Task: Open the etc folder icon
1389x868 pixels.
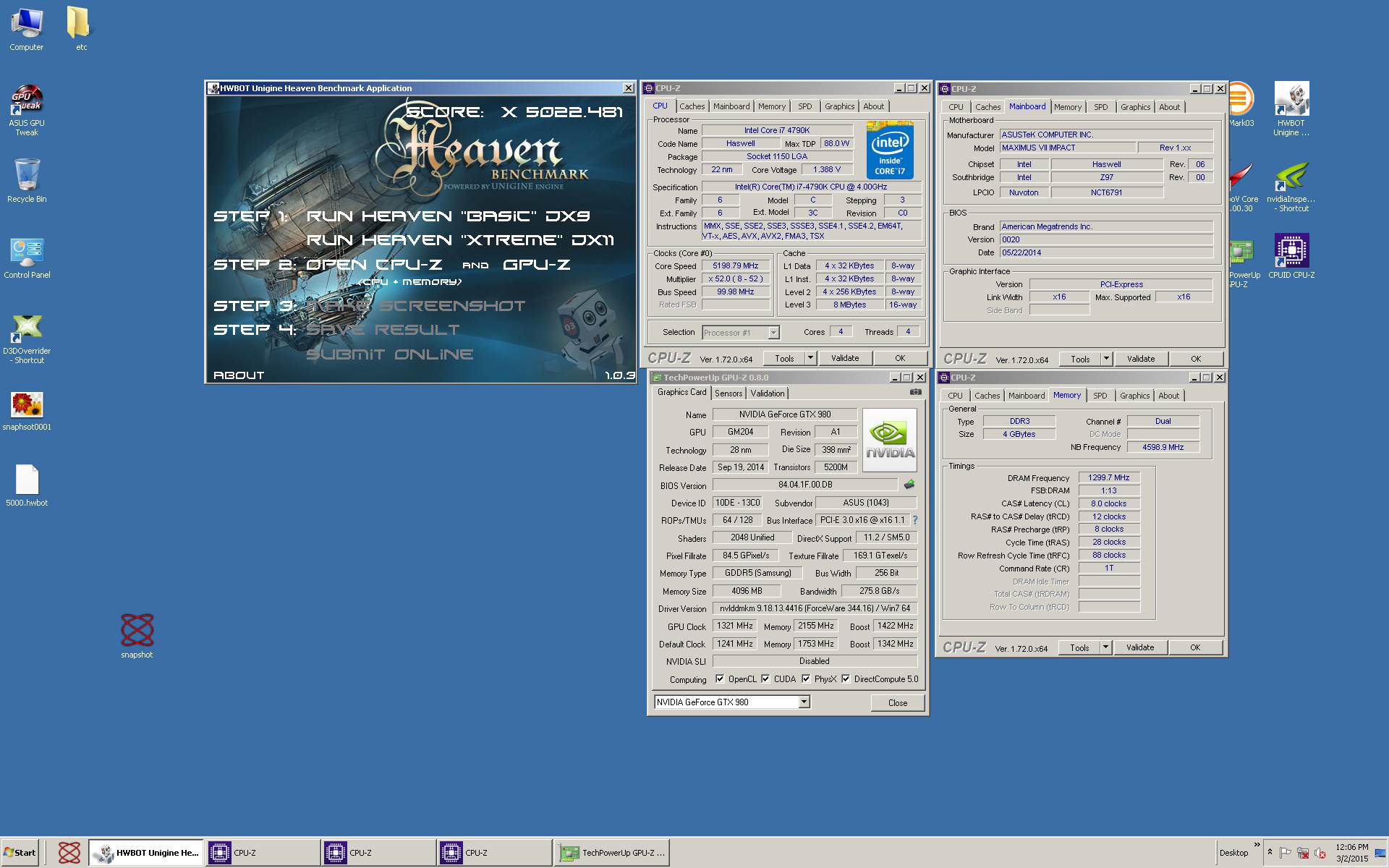Action: 80,29
